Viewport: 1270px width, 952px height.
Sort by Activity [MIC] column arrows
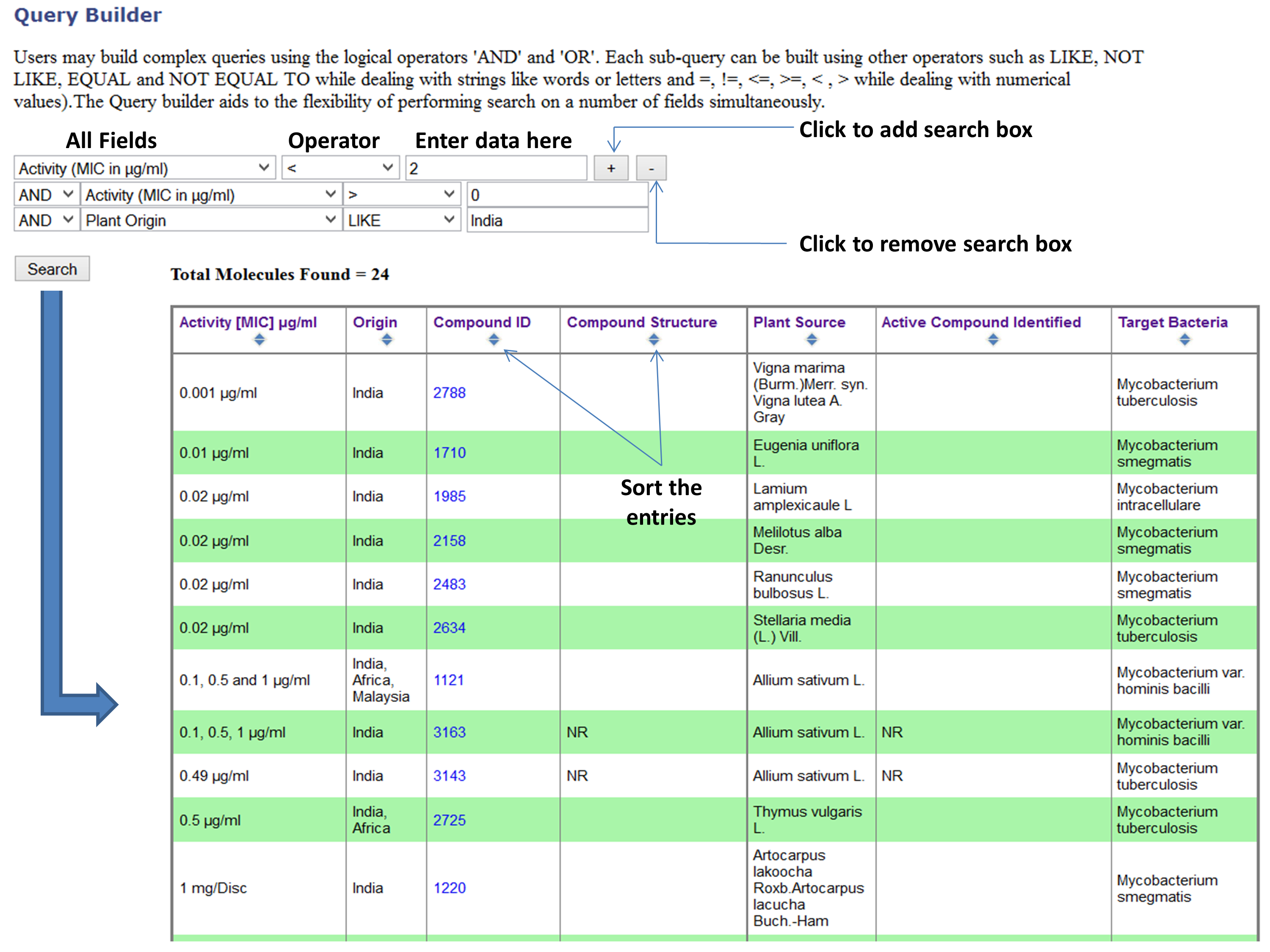click(260, 340)
